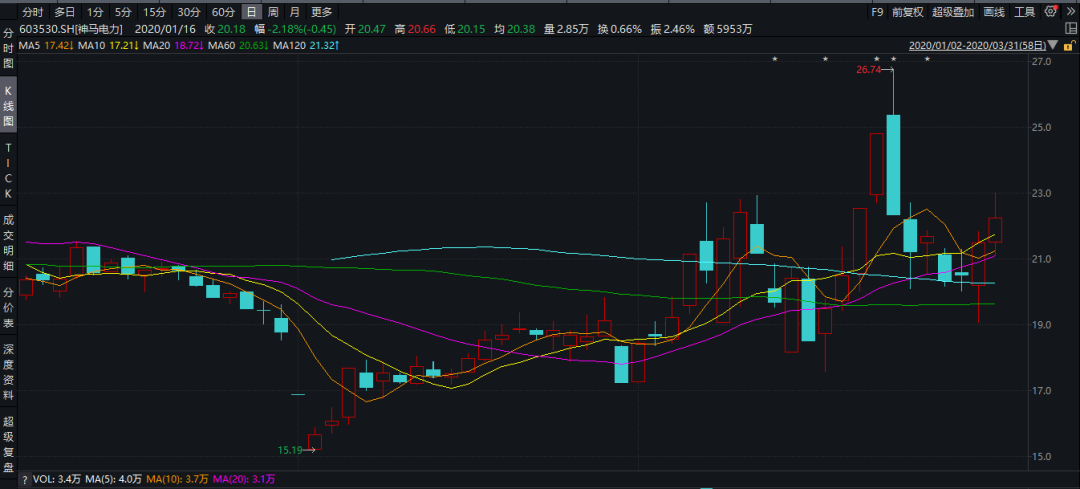Image resolution: width=1080 pixels, height=489 pixels.
Task: Select the 周 weekly period
Action: (272, 12)
